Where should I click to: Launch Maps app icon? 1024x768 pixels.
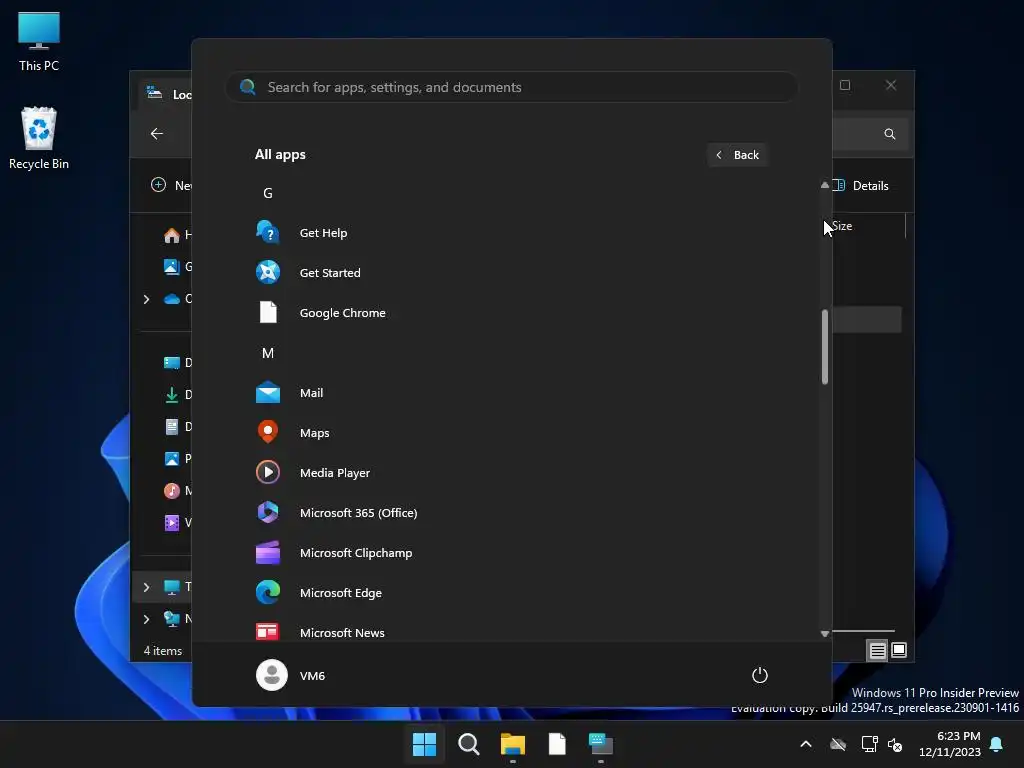coord(268,432)
